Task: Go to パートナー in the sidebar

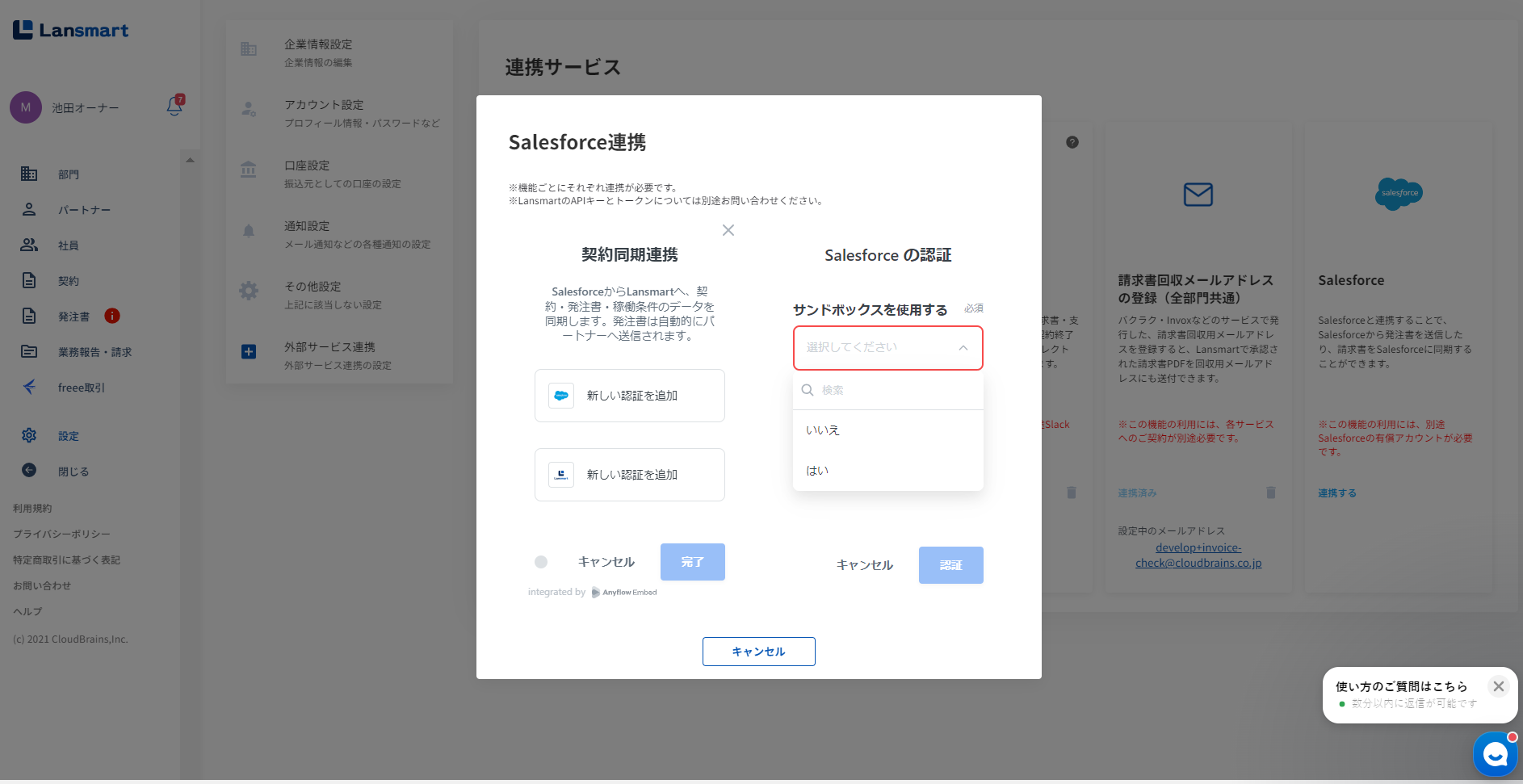Action: click(84, 210)
